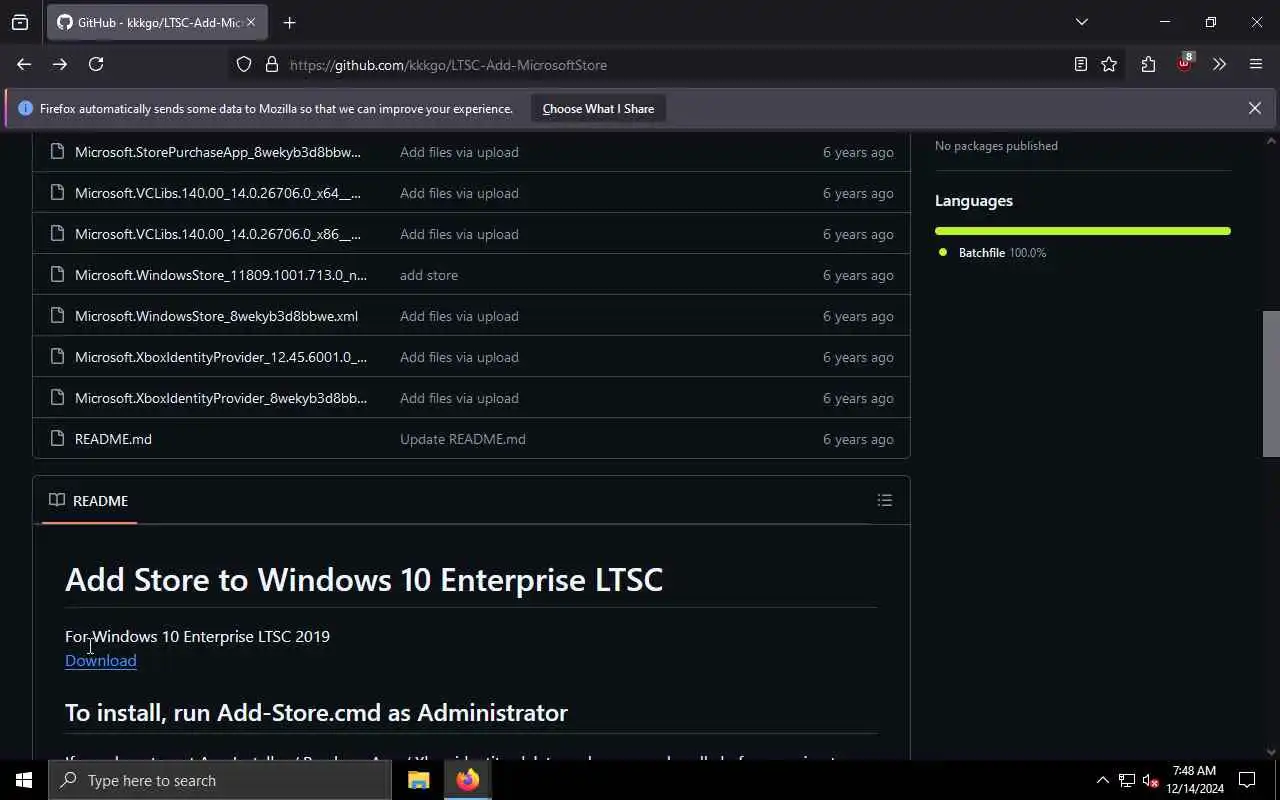Click file icon beside Microsoft.WindowsStore_8wekyb3d8bbwe.xml
The height and width of the screenshot is (800, 1280).
[x=56, y=316]
